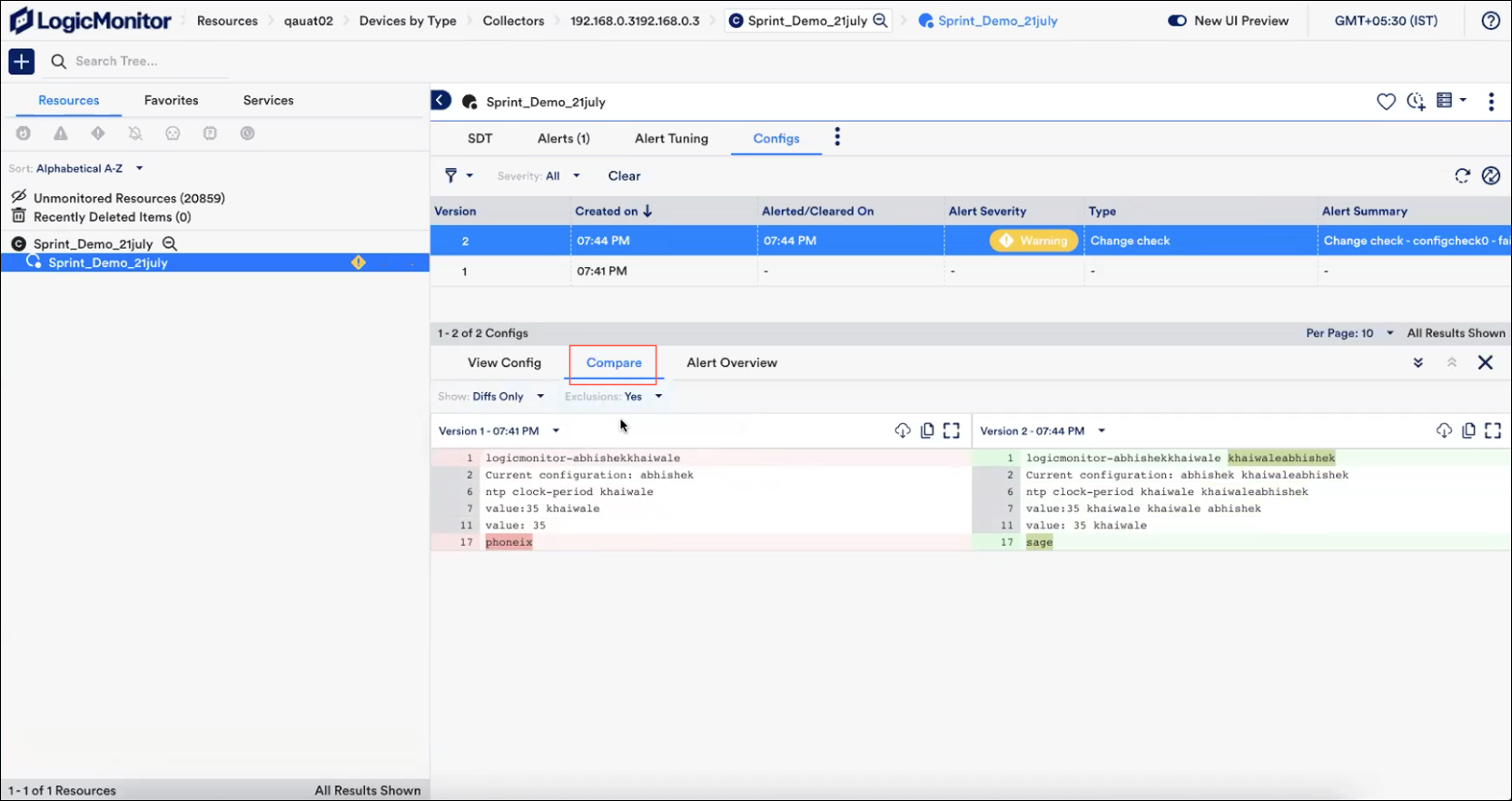
Task: Open Version 2 - 07:44 PM selector
Action: tap(1043, 431)
